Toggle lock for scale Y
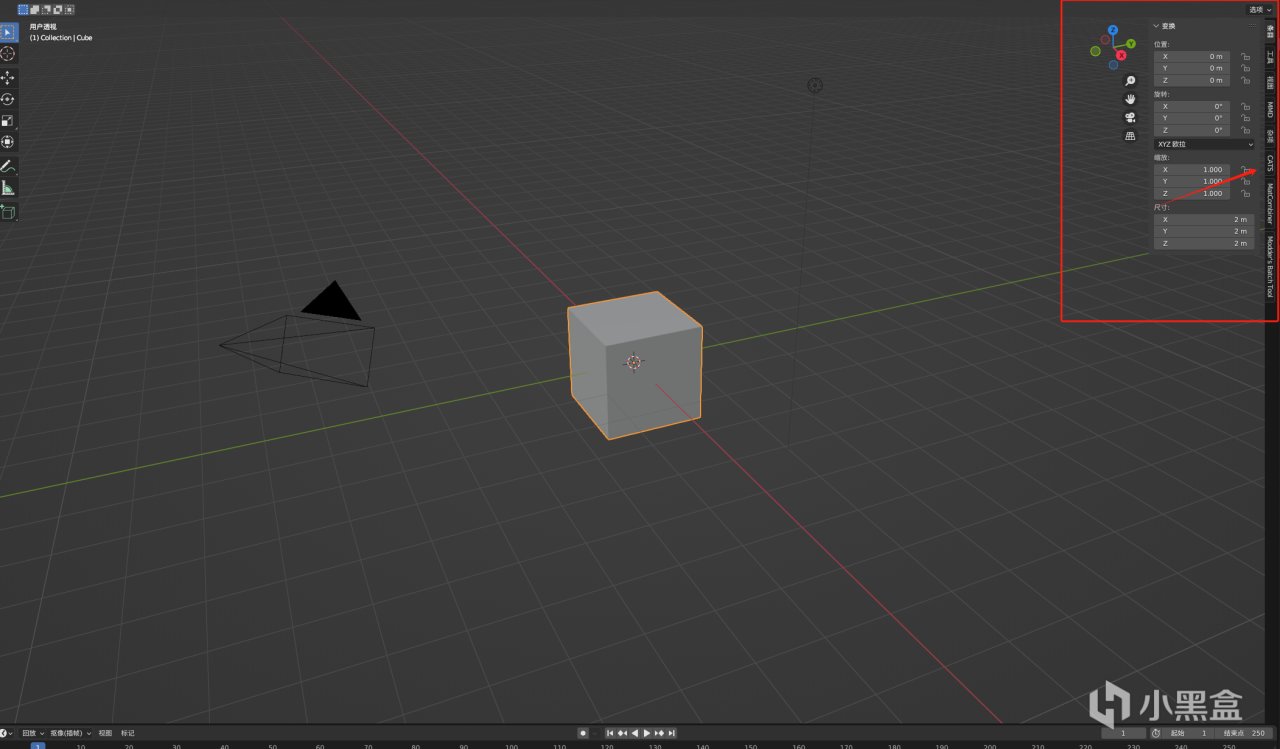The image size is (1280, 749). tap(1245, 182)
